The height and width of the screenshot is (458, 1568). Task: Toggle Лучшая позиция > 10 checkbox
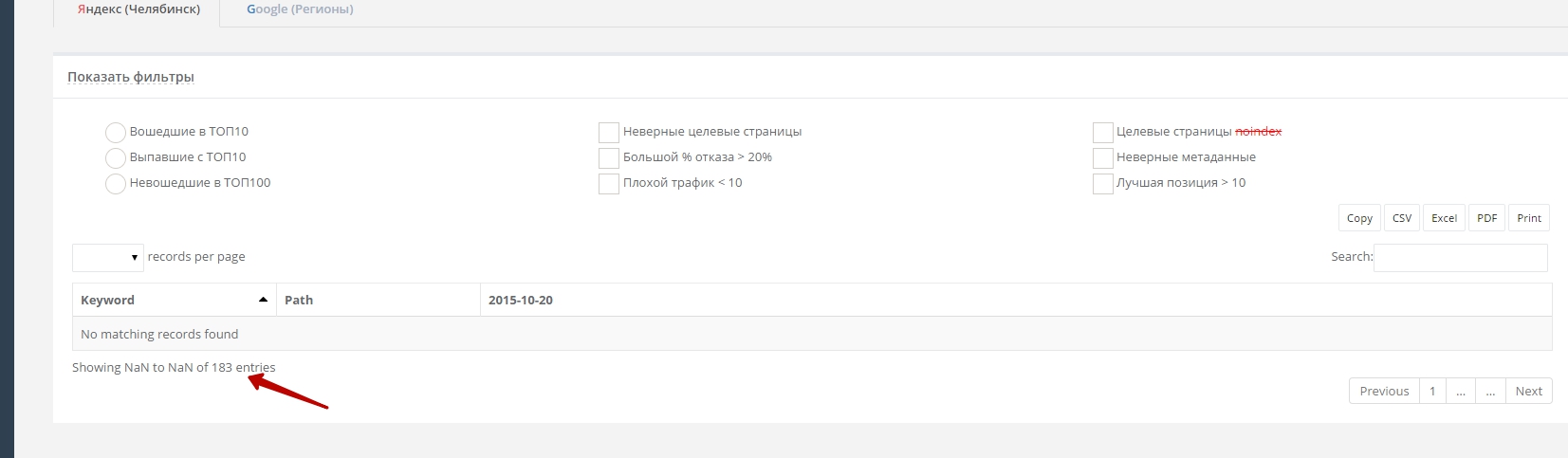(1102, 183)
